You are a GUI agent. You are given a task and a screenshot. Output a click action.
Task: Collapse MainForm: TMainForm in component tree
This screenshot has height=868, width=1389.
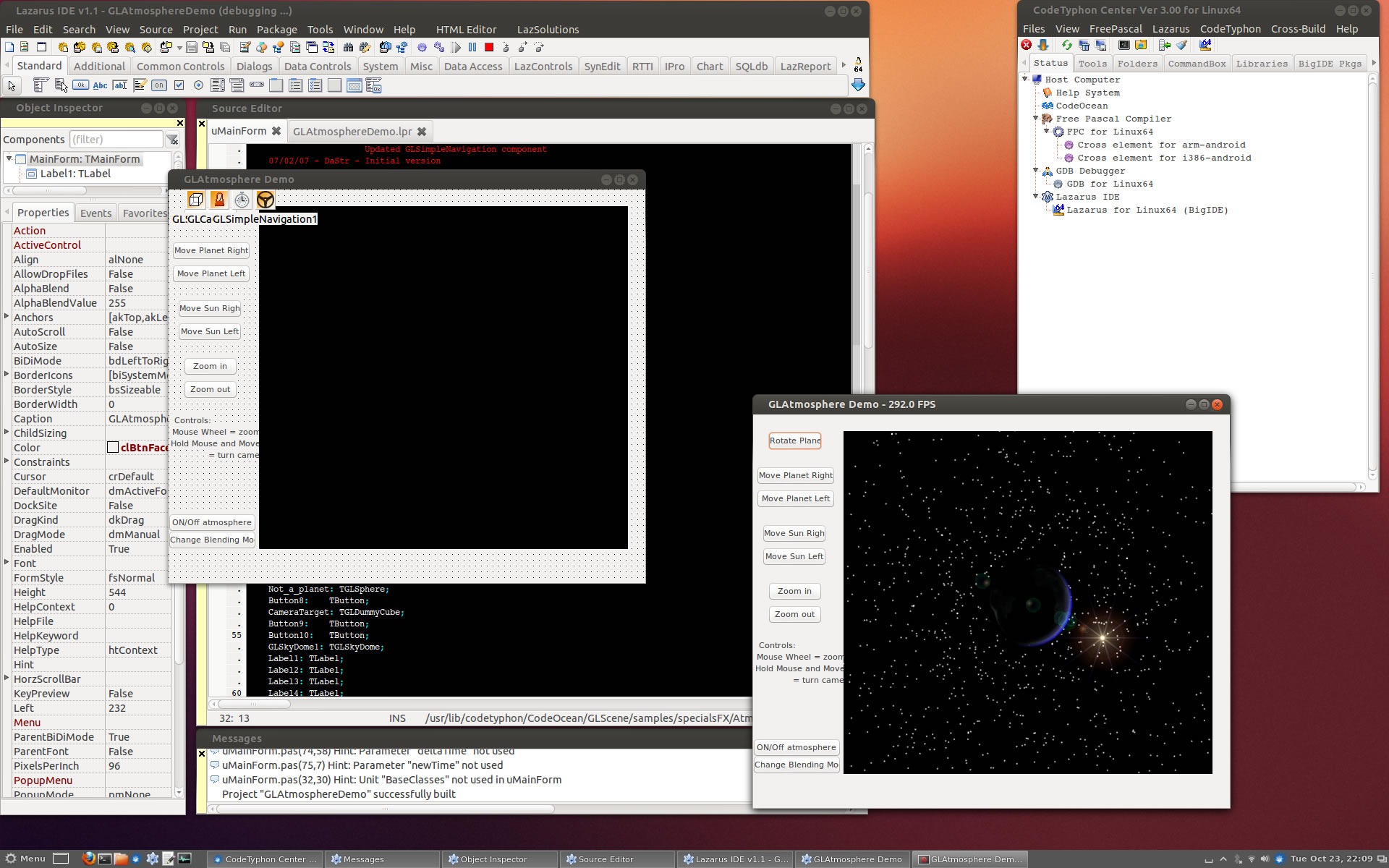(9, 158)
